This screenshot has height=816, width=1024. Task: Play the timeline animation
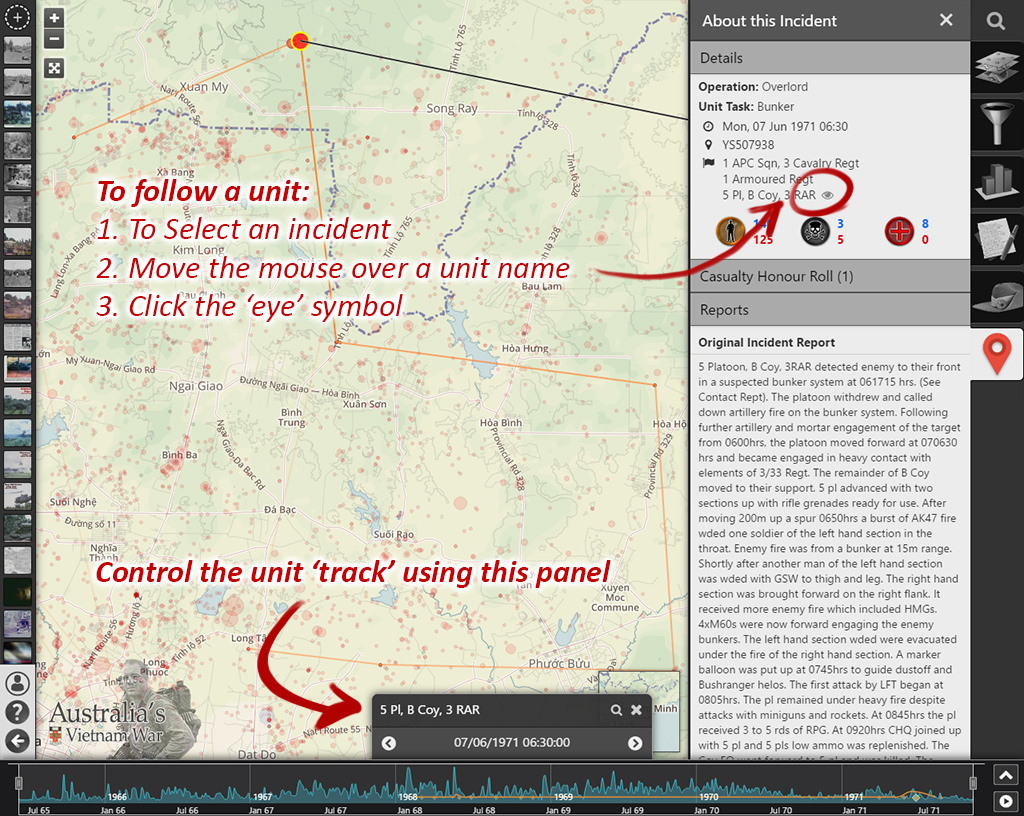point(1006,801)
